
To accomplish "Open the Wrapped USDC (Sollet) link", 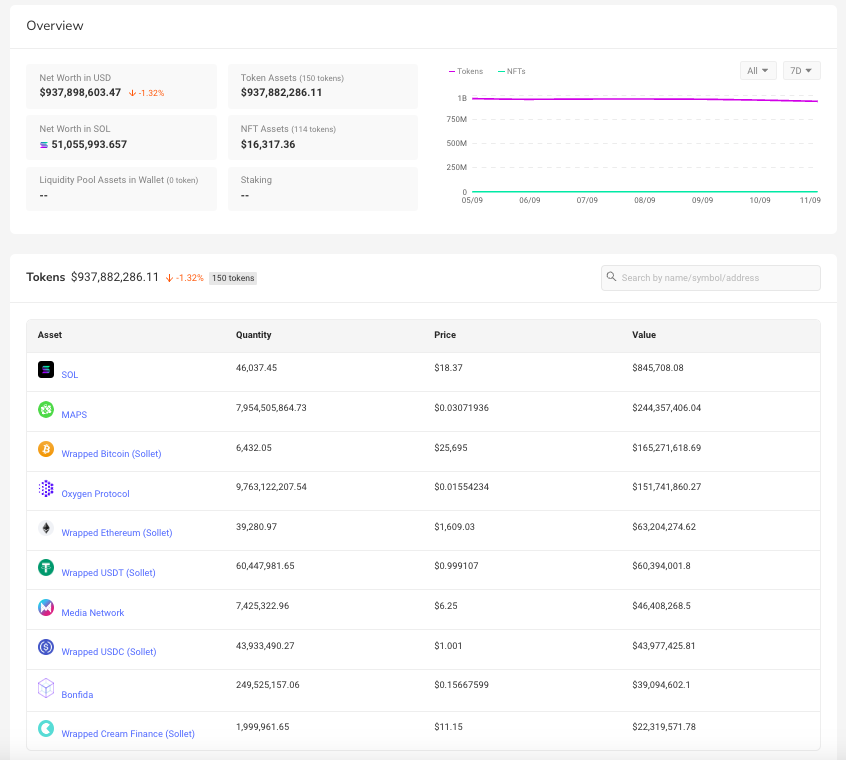I will click(109, 652).
